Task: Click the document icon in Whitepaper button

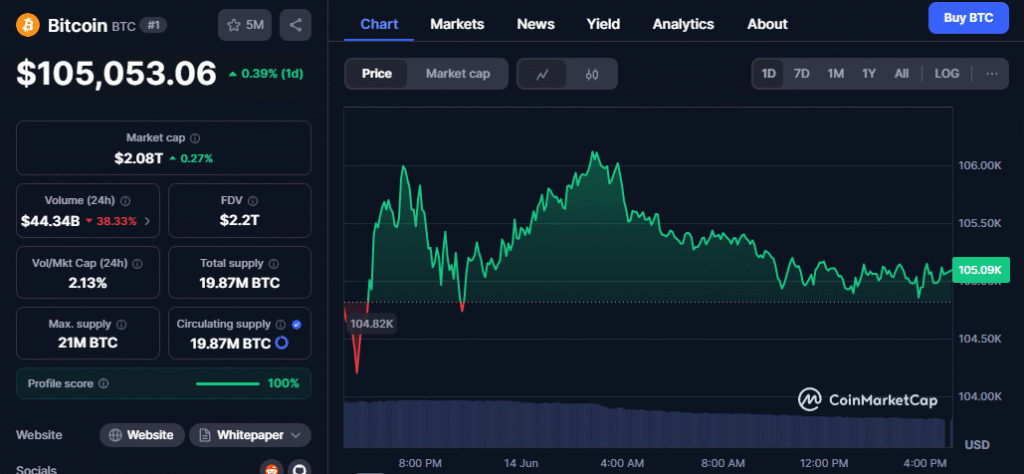Action: coord(205,435)
